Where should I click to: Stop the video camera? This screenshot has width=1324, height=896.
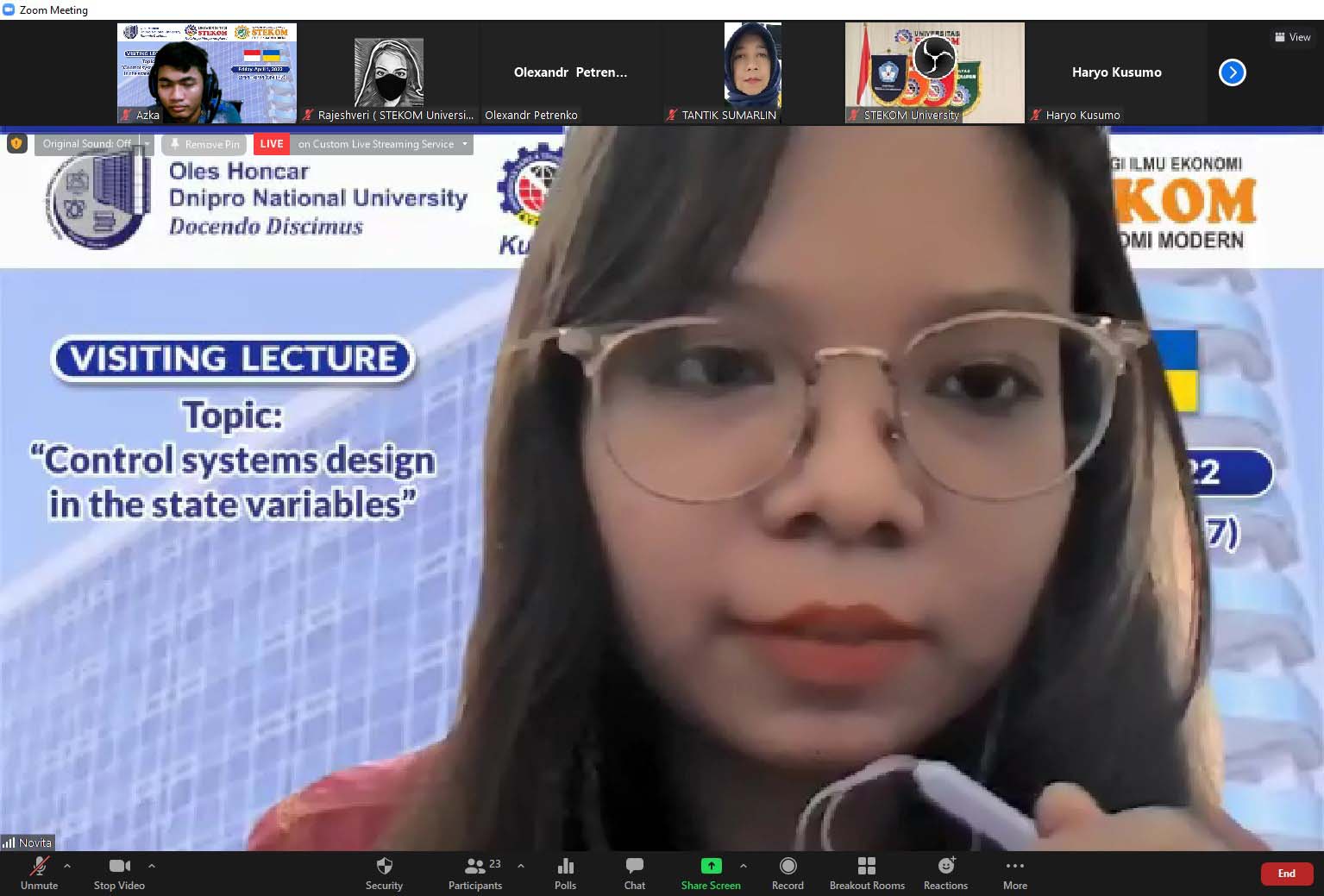pyautogui.click(x=119, y=873)
